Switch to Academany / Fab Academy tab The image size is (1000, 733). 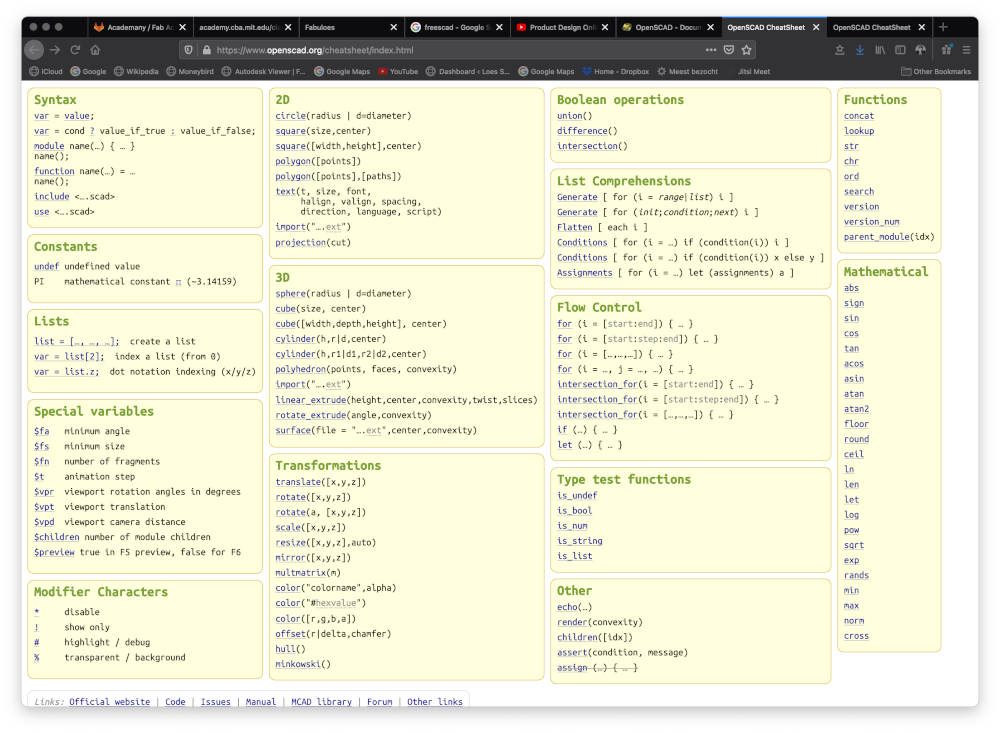pyautogui.click(x=140, y=27)
